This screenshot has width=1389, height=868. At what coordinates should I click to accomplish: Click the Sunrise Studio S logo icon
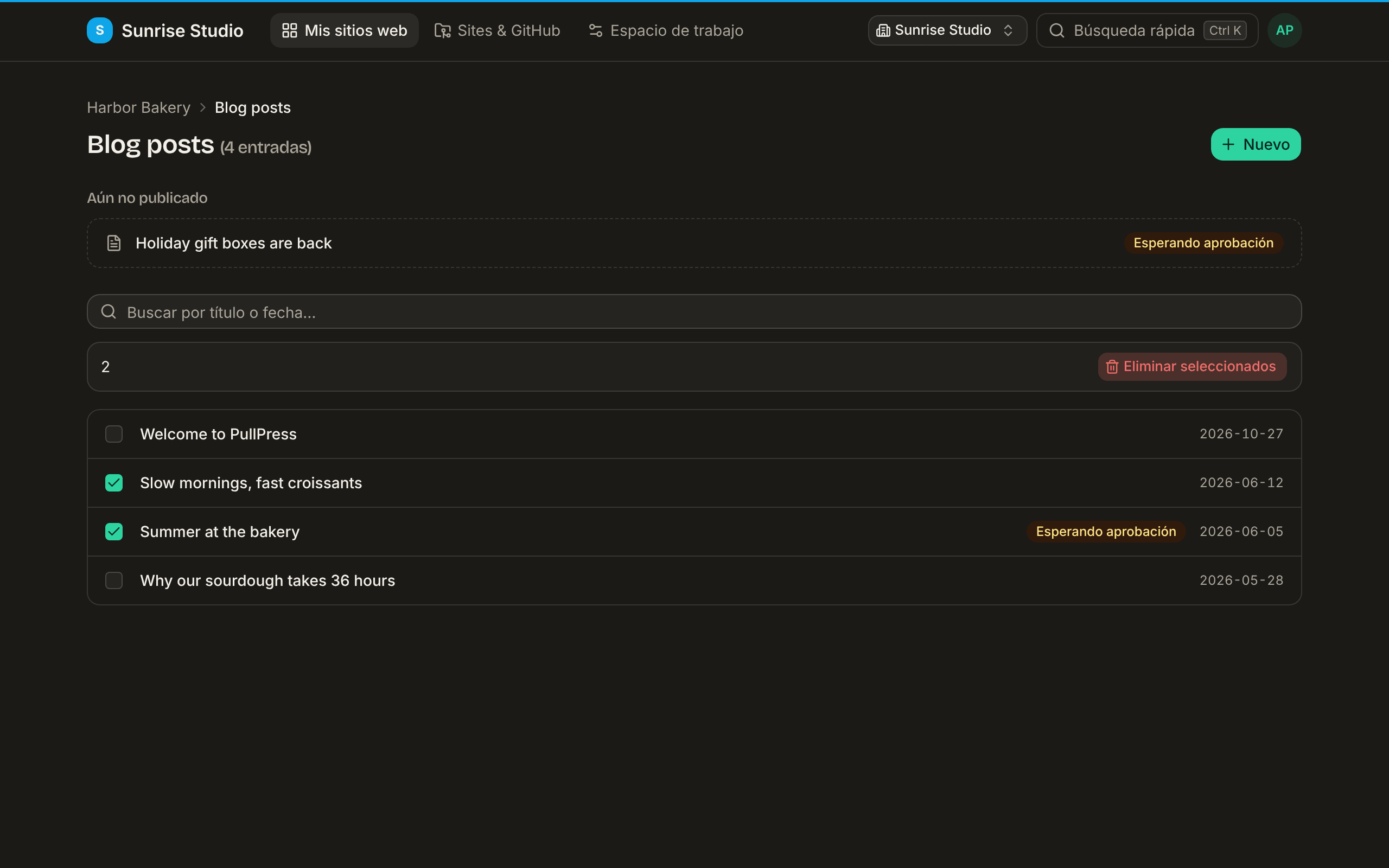(x=99, y=30)
